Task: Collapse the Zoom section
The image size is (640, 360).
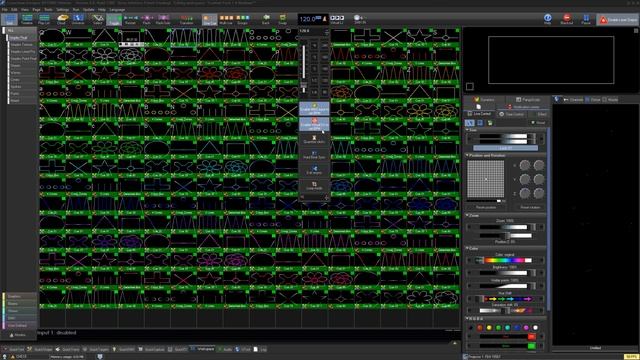Action: (x=467, y=215)
